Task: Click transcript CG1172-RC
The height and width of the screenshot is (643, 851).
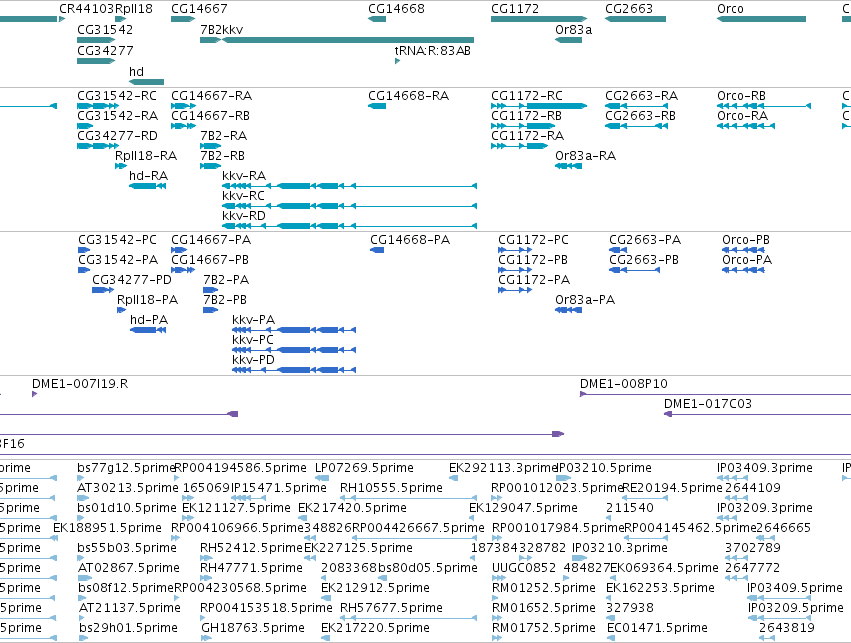Action: tap(539, 106)
